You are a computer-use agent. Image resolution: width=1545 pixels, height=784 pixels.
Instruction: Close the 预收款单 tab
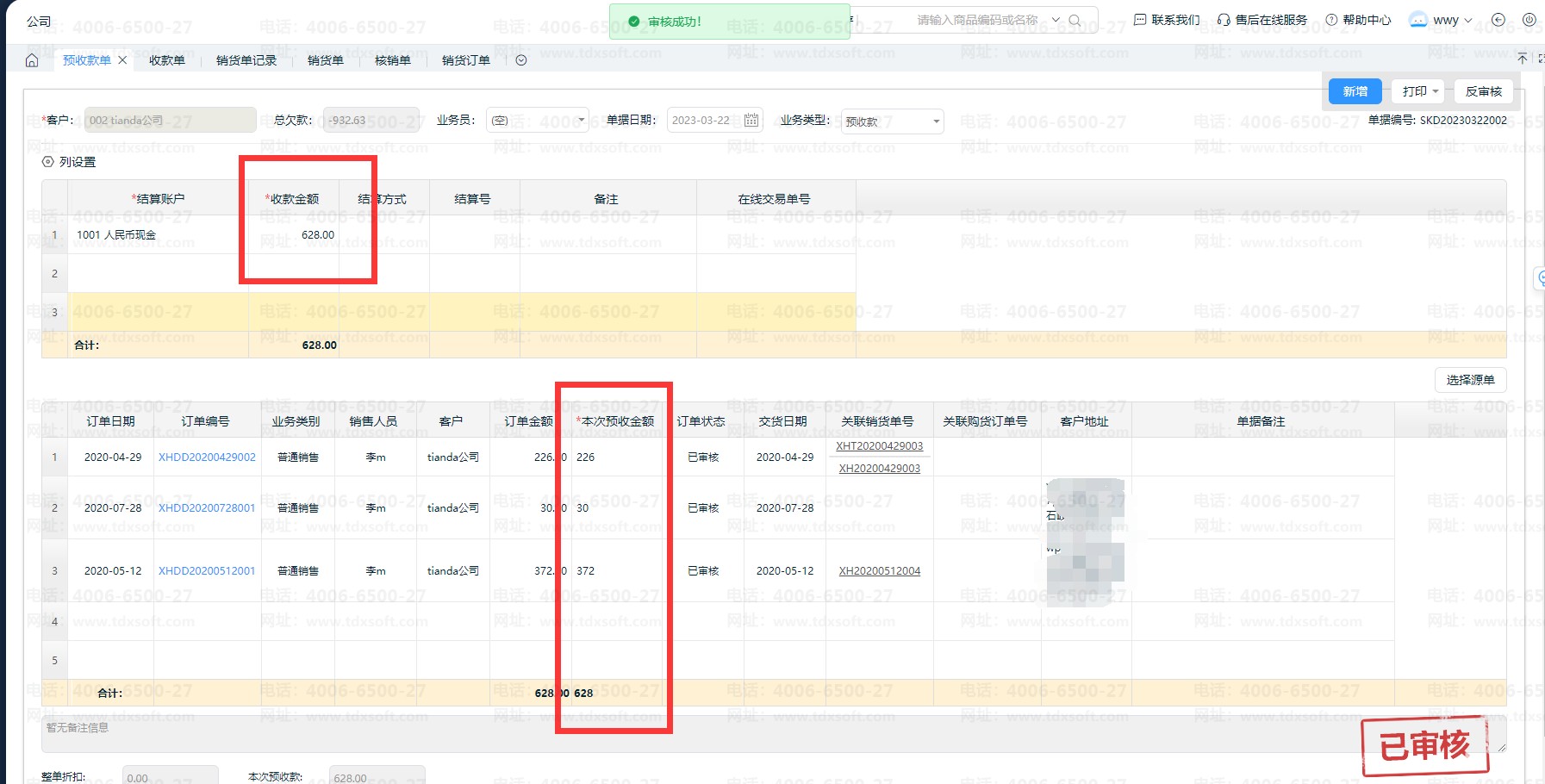122,60
